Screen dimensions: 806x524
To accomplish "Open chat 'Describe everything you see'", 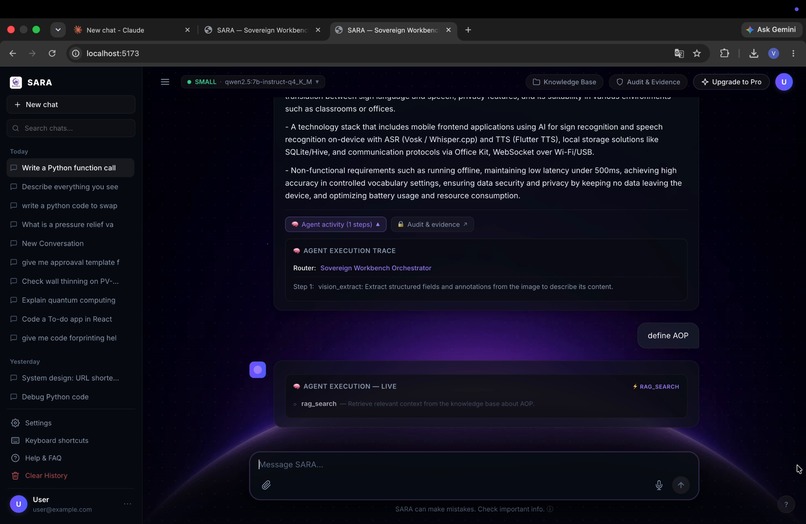I will [x=70, y=187].
